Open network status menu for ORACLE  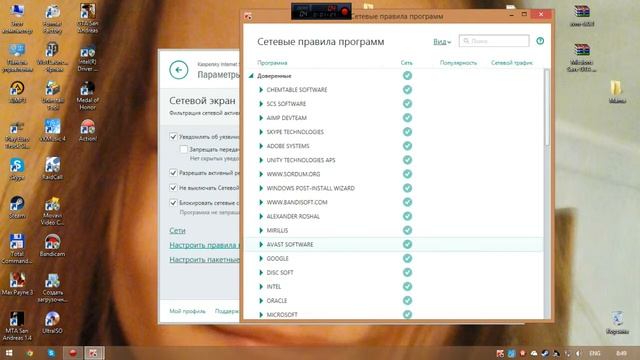click(407, 300)
